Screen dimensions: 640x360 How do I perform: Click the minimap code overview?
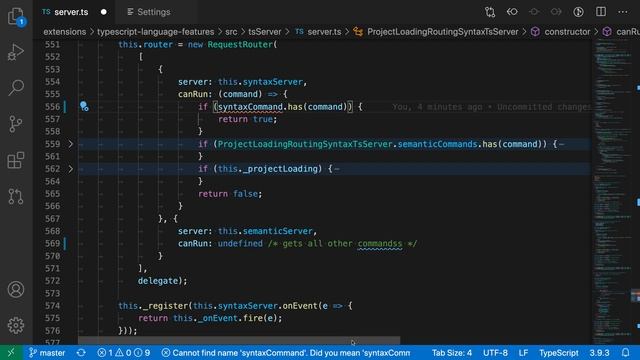click(613, 191)
